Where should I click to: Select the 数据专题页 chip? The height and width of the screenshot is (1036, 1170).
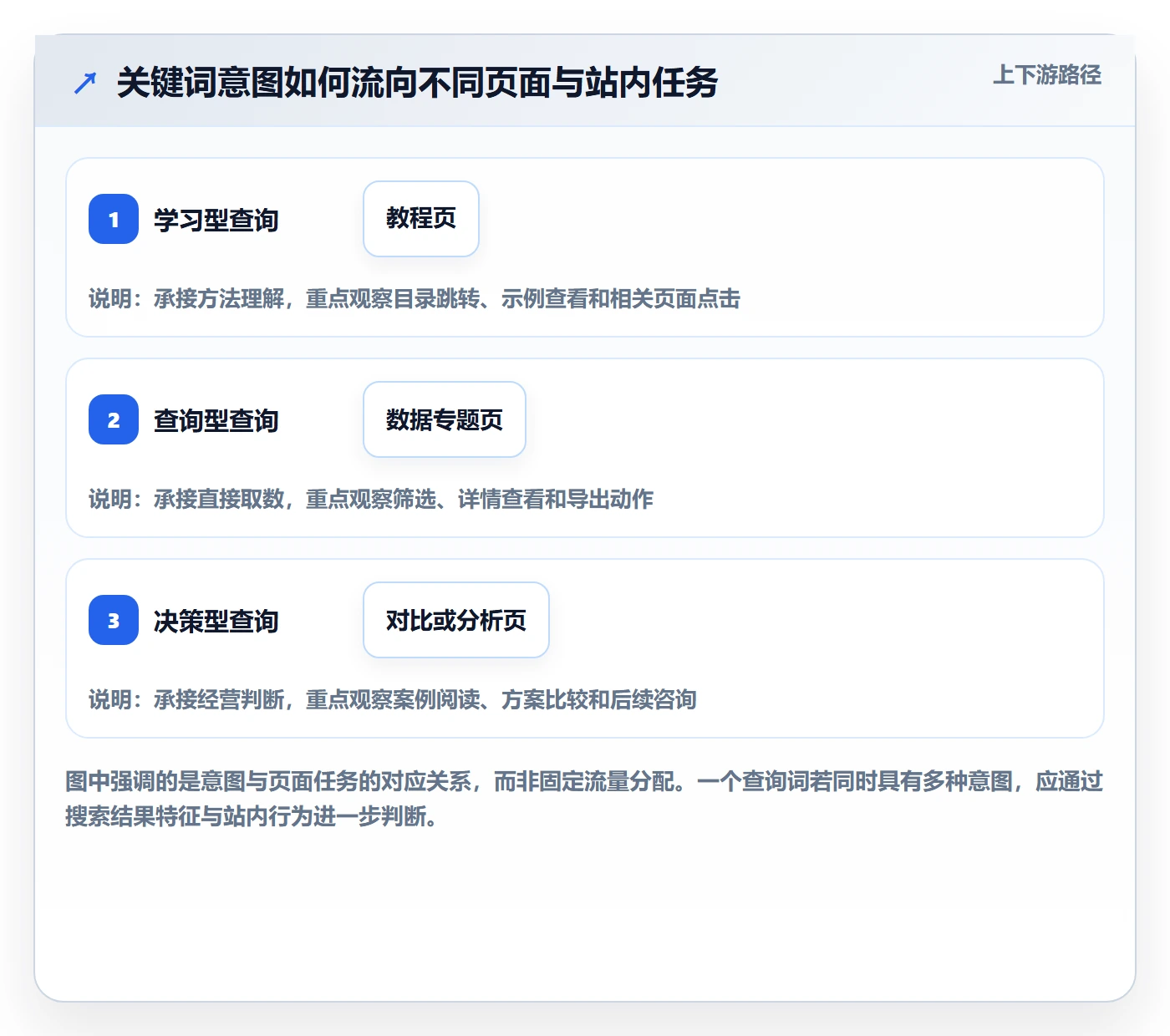click(445, 419)
